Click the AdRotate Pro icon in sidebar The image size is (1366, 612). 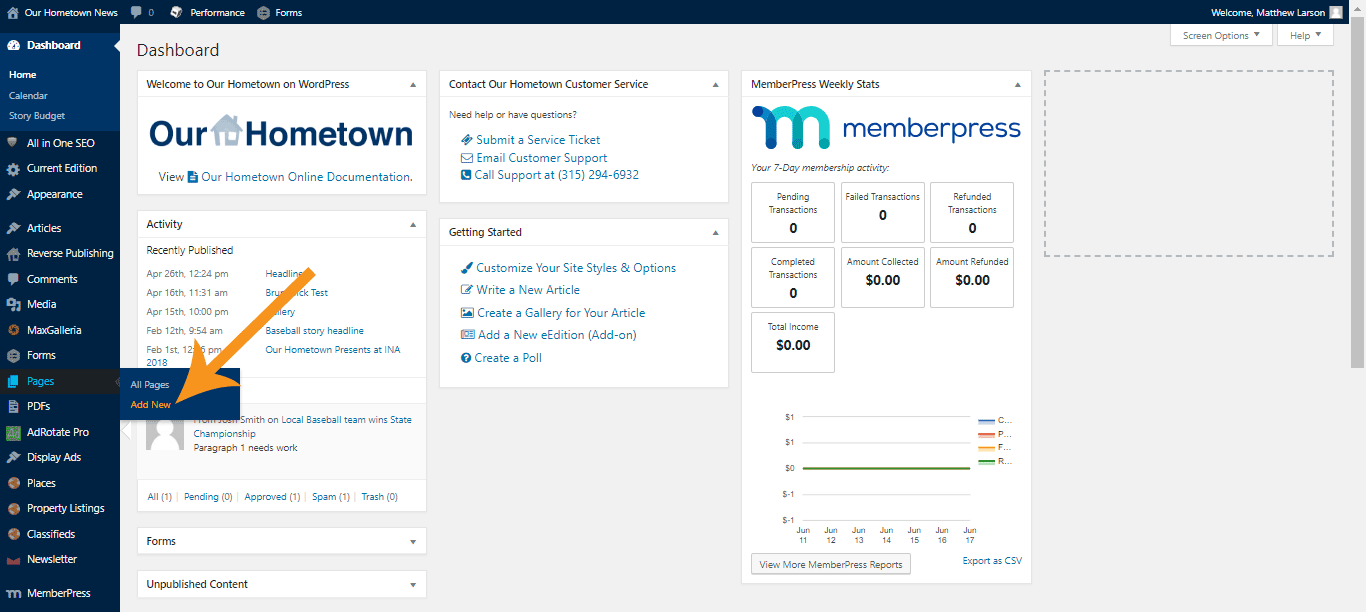pyautogui.click(x=13, y=432)
